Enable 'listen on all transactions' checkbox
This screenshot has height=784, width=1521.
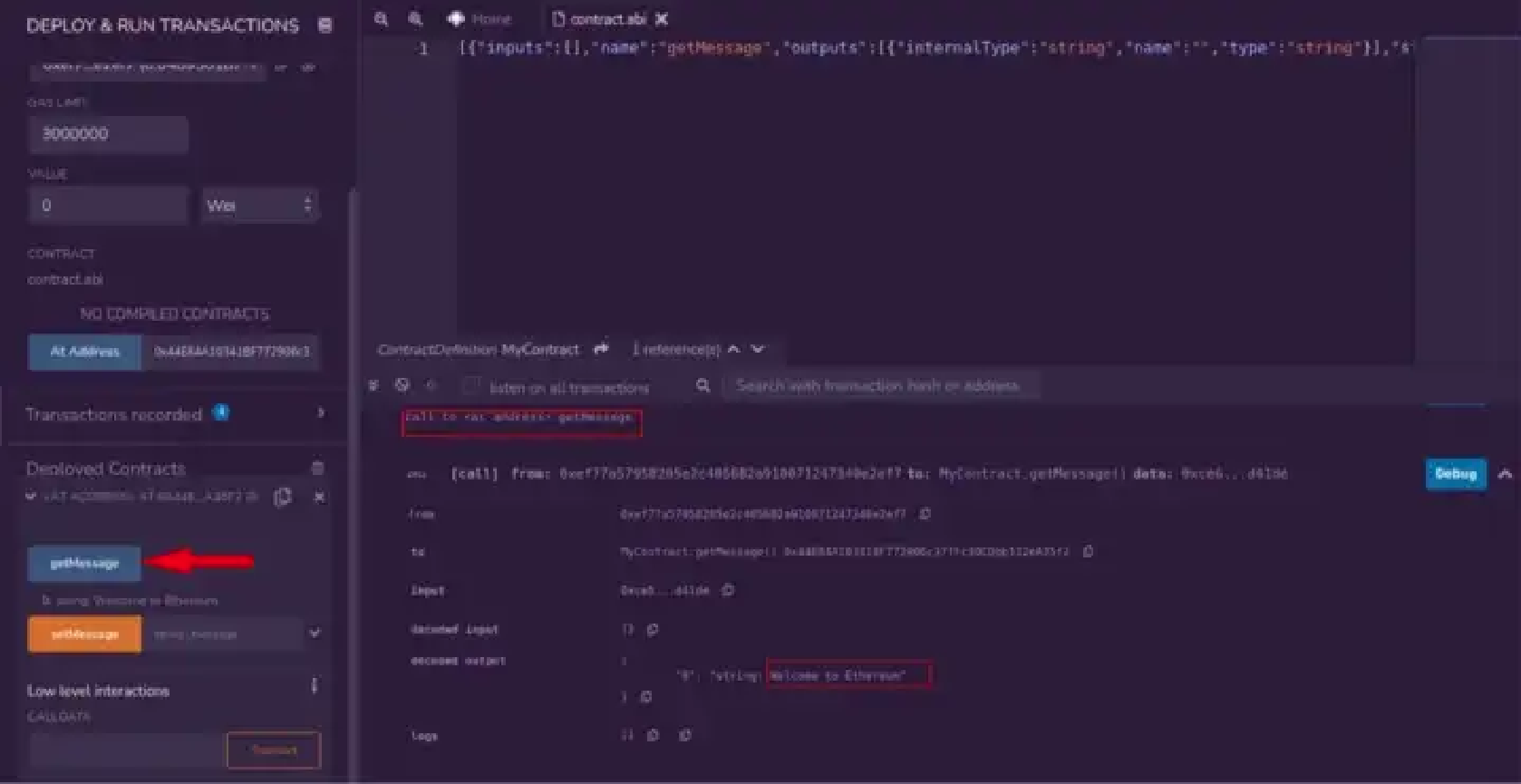(x=471, y=386)
